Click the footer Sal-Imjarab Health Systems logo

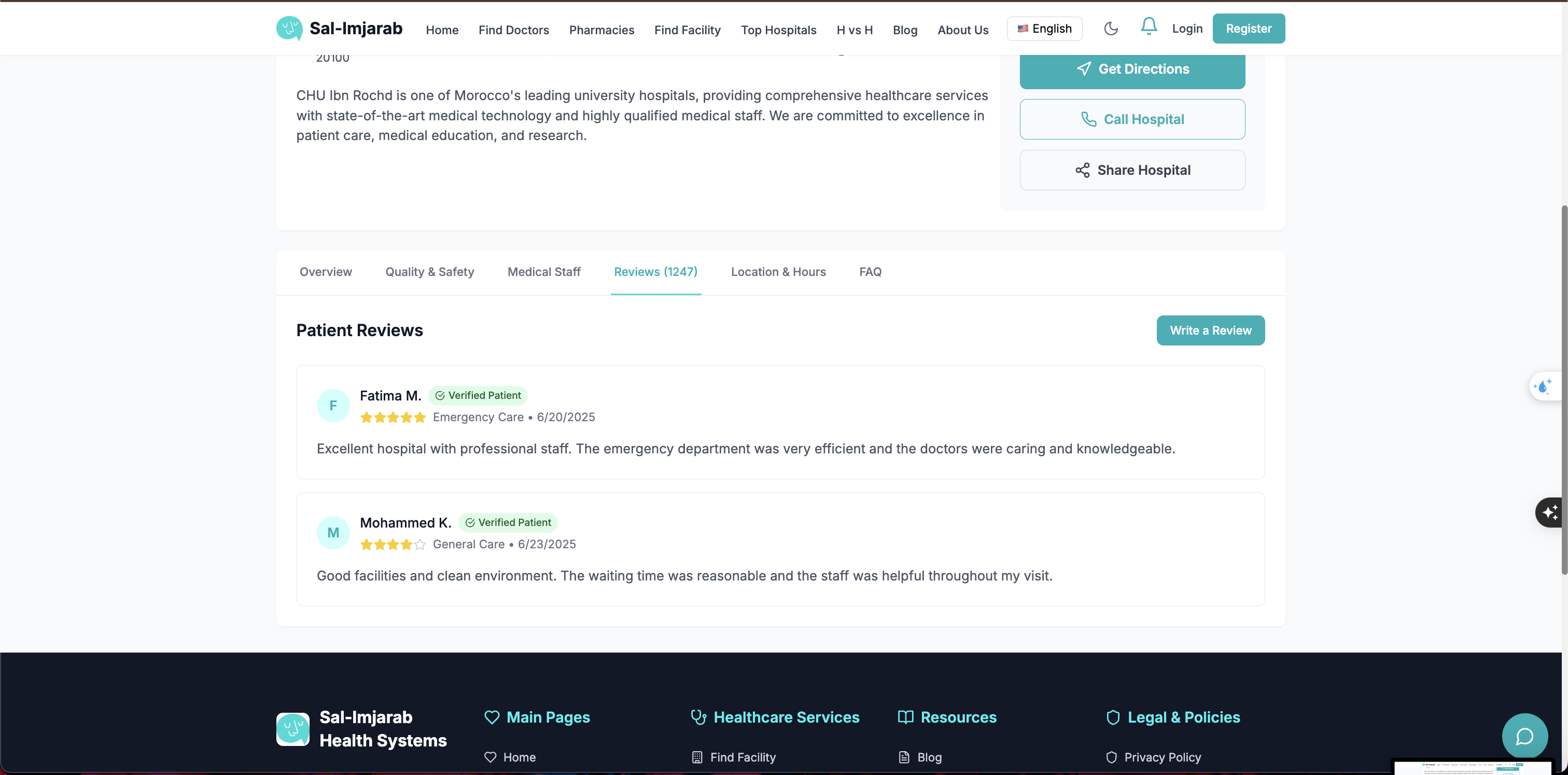pyautogui.click(x=293, y=729)
